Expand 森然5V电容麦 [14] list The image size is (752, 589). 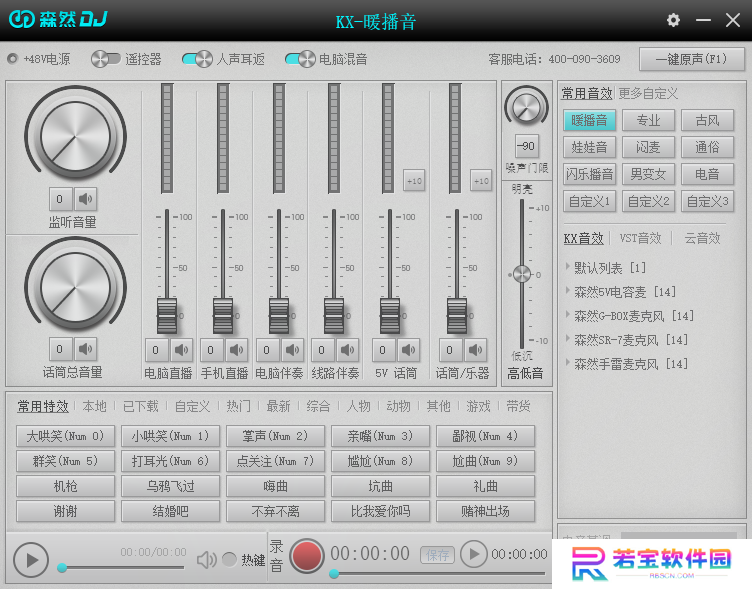pos(568,290)
